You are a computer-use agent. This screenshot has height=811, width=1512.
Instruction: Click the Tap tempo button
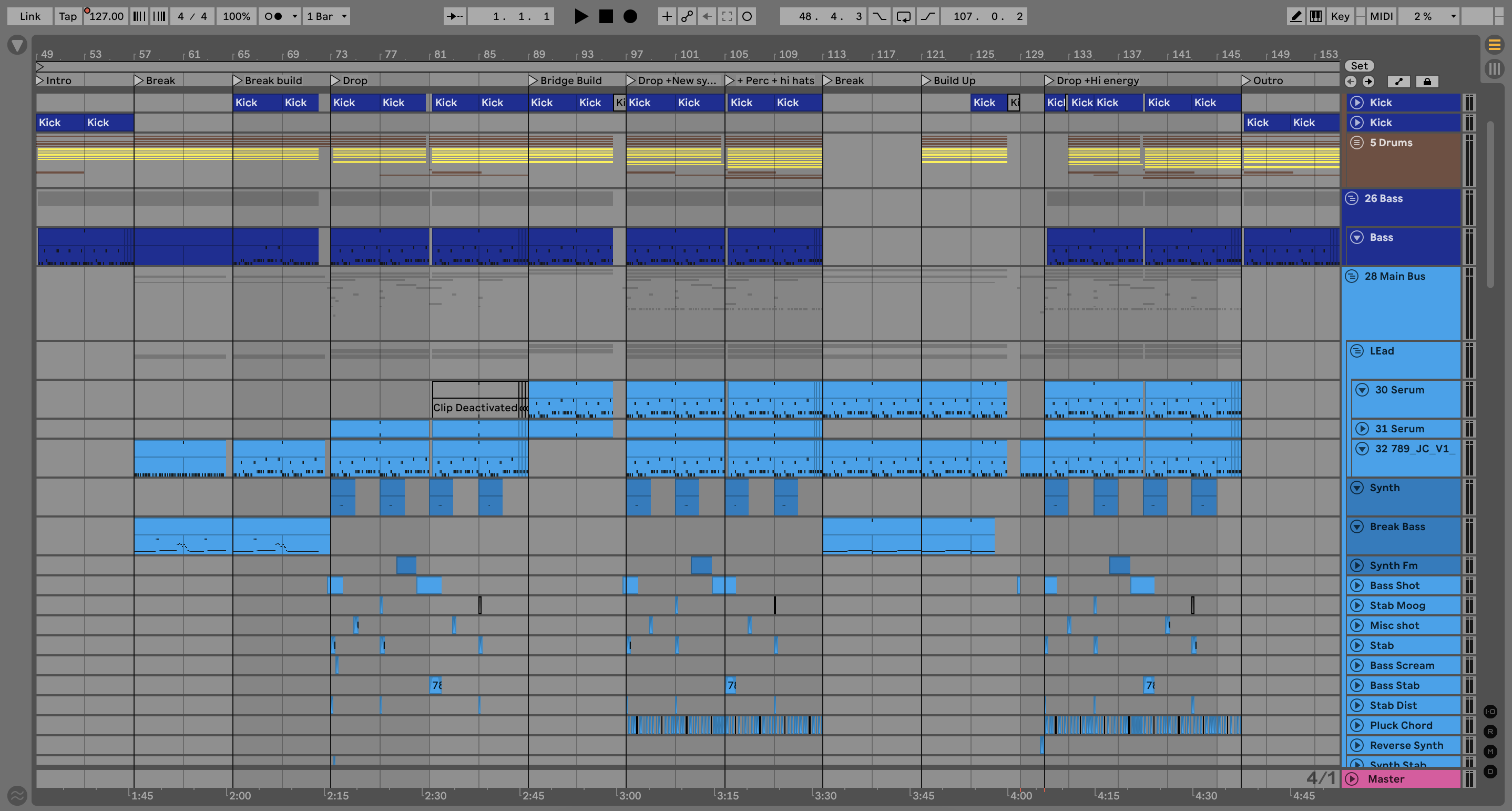click(67, 16)
